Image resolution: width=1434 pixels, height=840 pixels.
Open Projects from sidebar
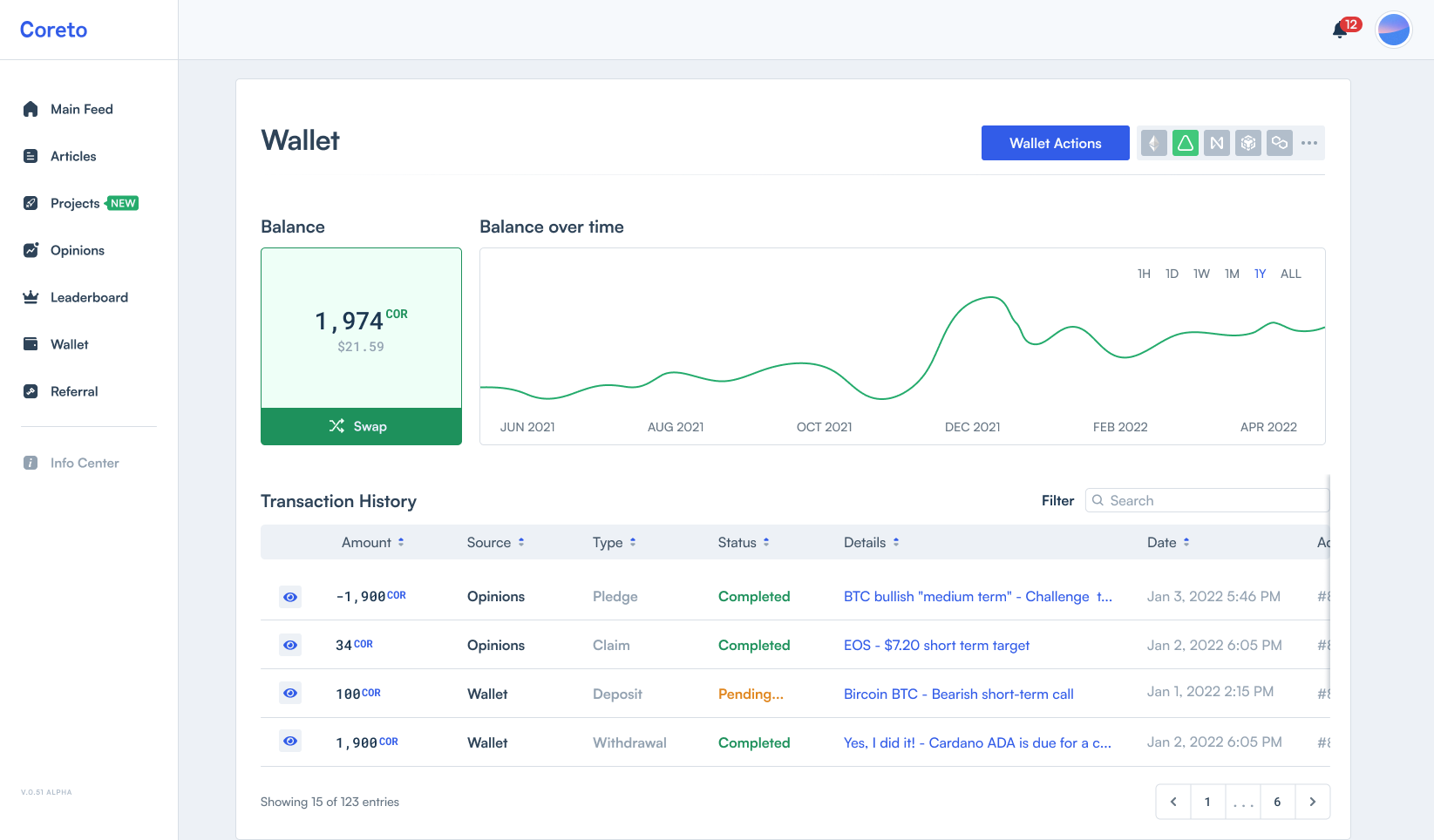(75, 203)
